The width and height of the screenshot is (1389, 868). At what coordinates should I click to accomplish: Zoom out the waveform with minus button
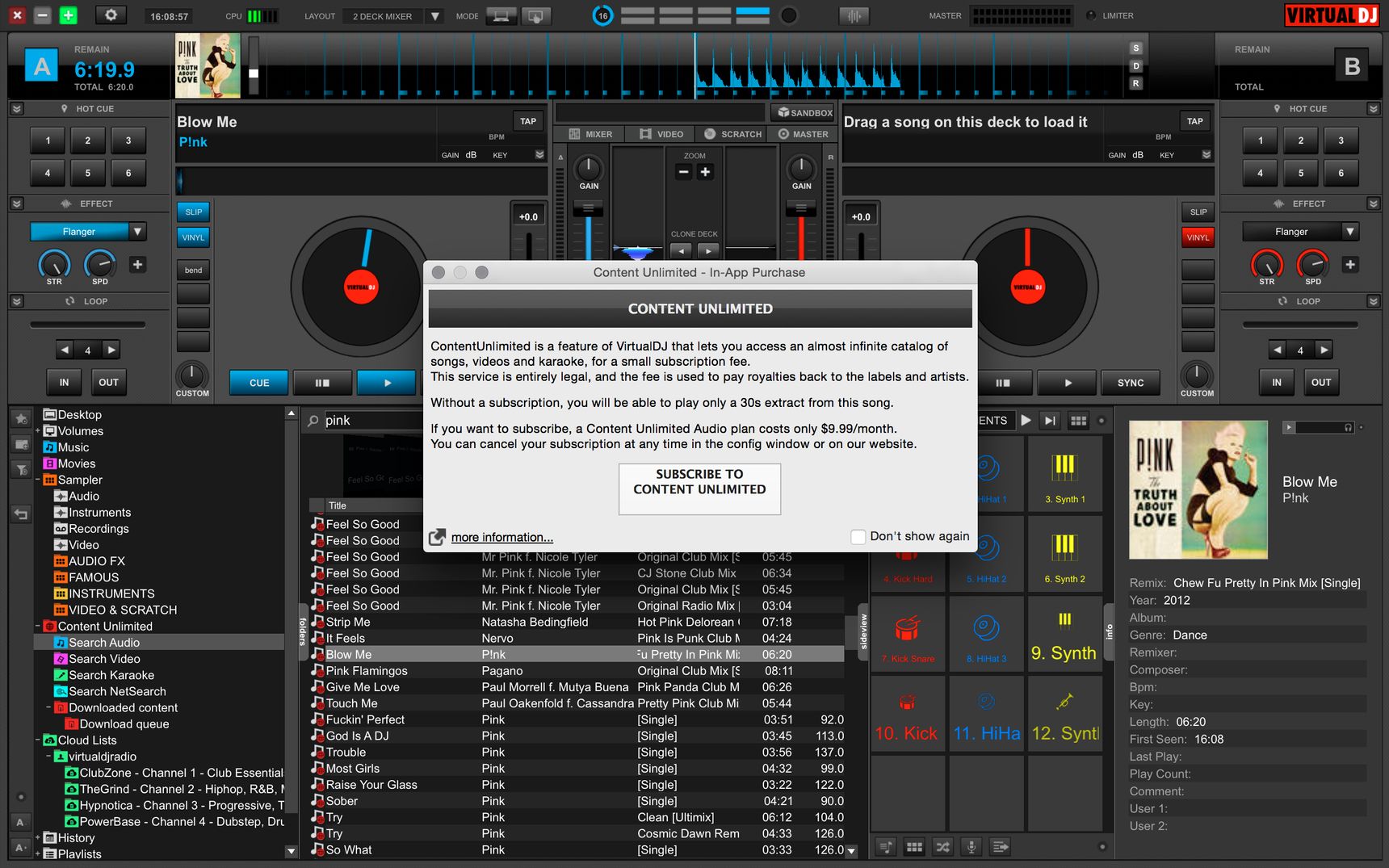[x=684, y=171]
